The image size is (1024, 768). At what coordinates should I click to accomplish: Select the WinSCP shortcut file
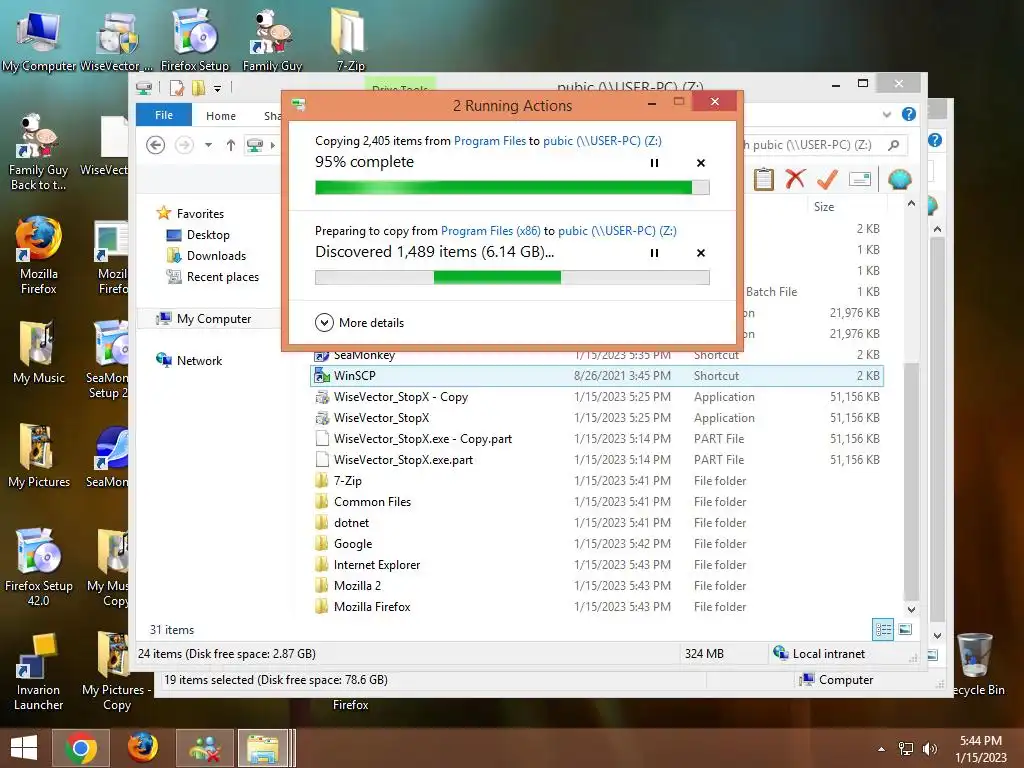[x=597, y=376]
